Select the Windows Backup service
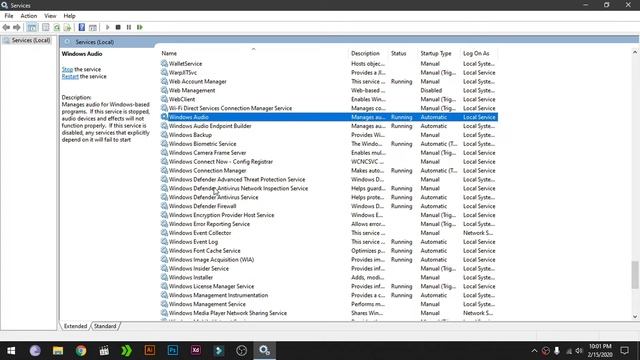 pos(329,135)
